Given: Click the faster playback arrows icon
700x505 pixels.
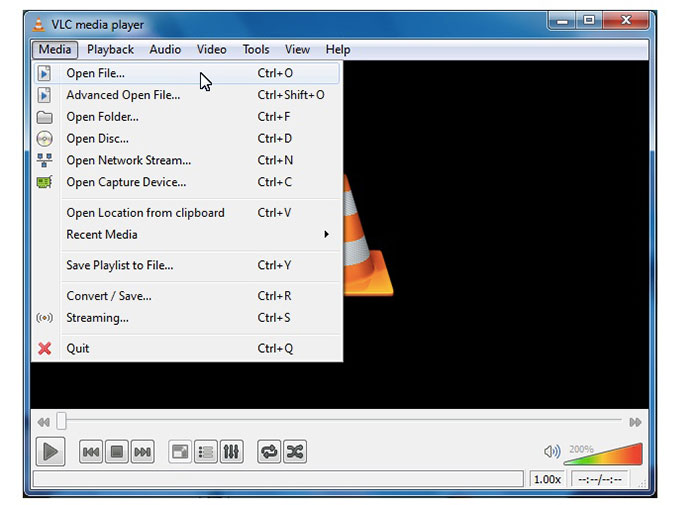Looking at the screenshot, I should coord(635,422).
